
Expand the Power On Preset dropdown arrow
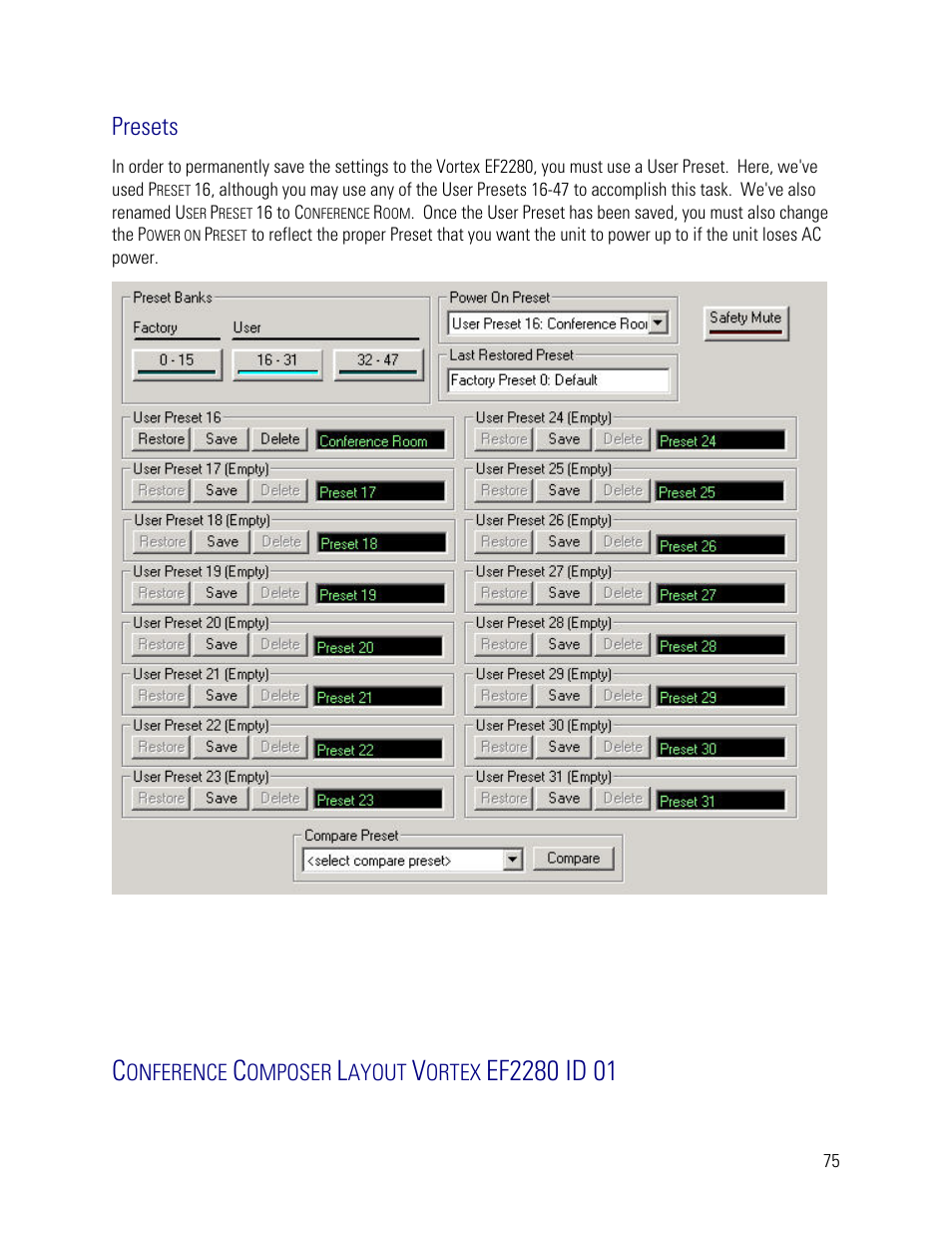click(x=659, y=323)
